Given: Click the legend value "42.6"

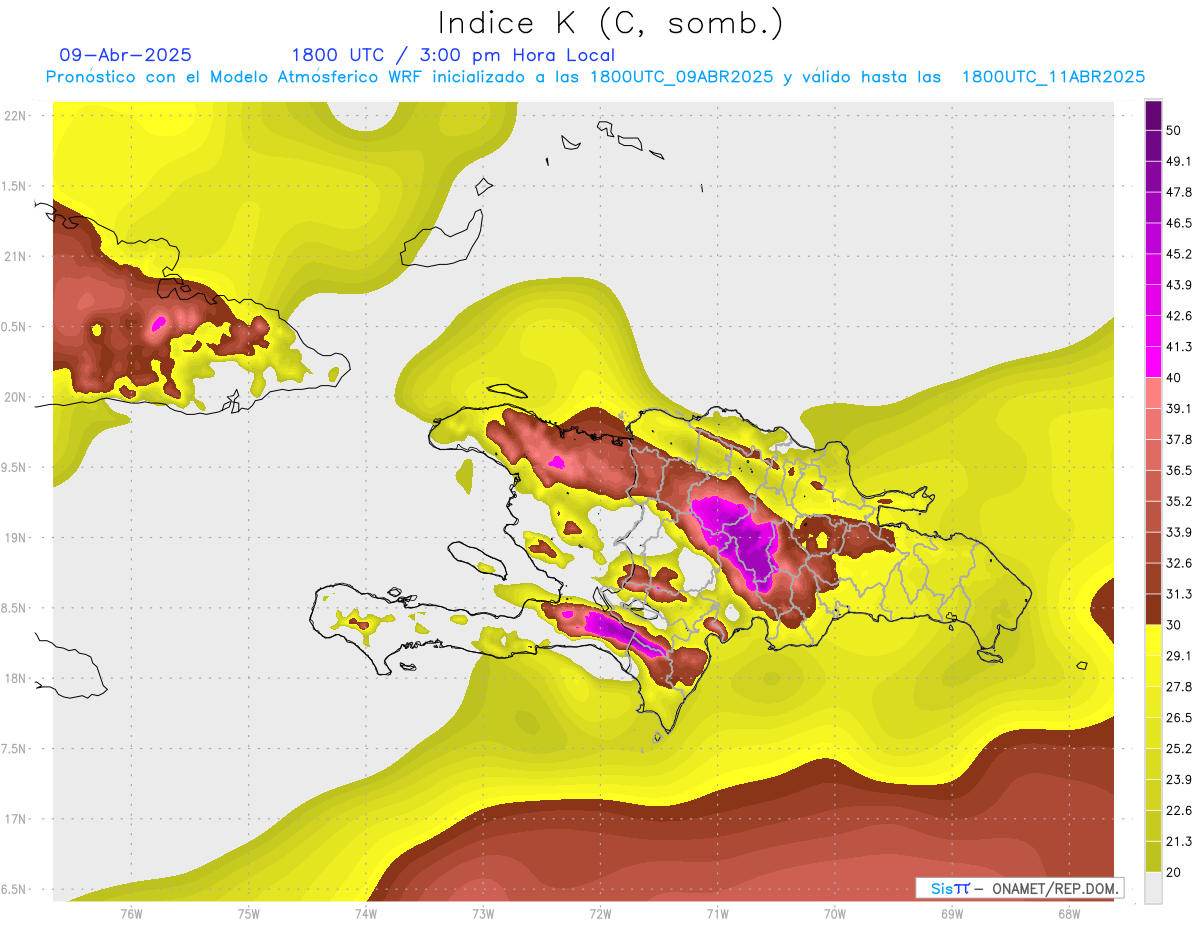Looking at the screenshot, I should pyautogui.click(x=1179, y=316).
